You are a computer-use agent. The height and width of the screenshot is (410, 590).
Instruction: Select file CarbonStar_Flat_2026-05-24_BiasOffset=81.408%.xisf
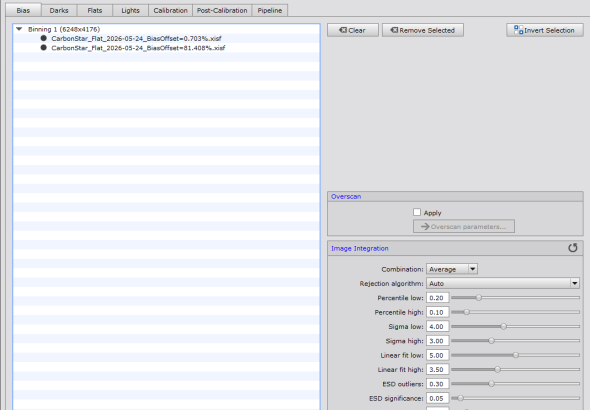pyautogui.click(x=138, y=48)
